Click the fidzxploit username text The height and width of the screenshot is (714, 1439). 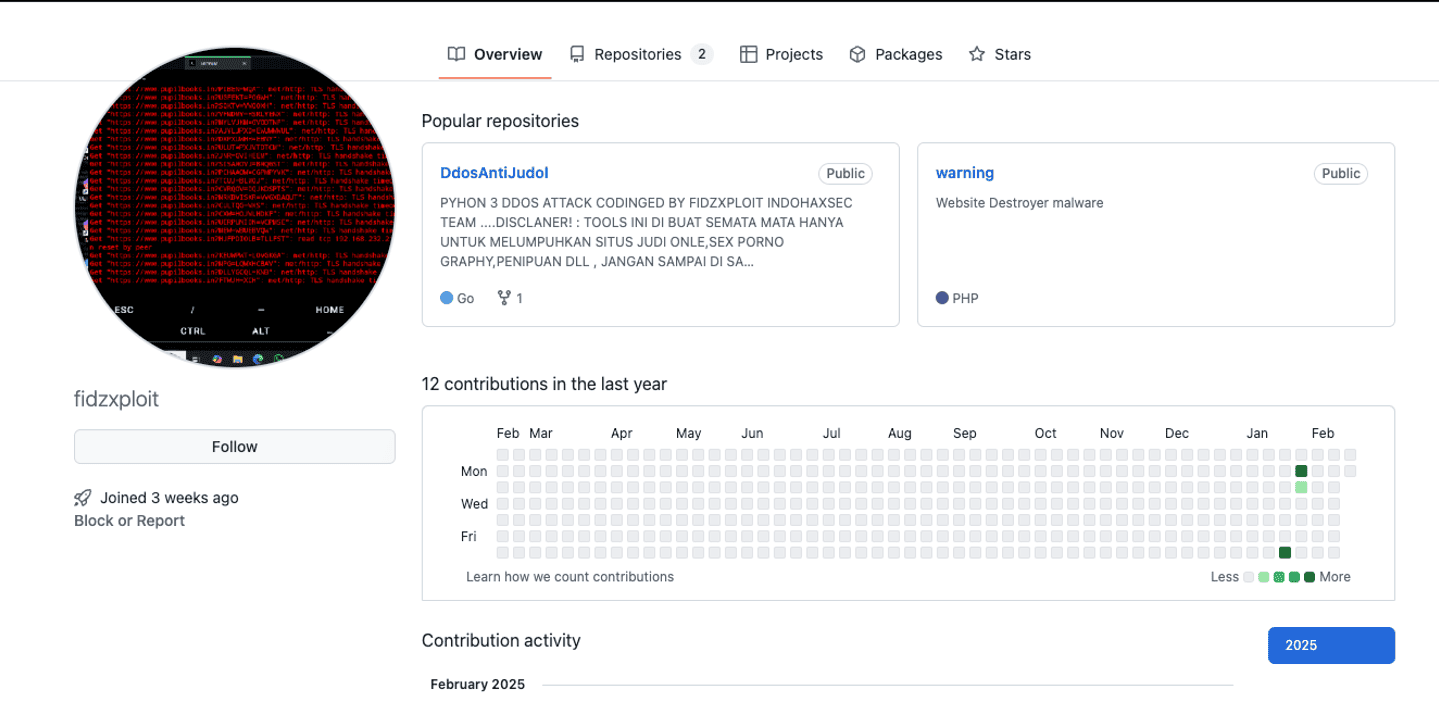point(116,399)
